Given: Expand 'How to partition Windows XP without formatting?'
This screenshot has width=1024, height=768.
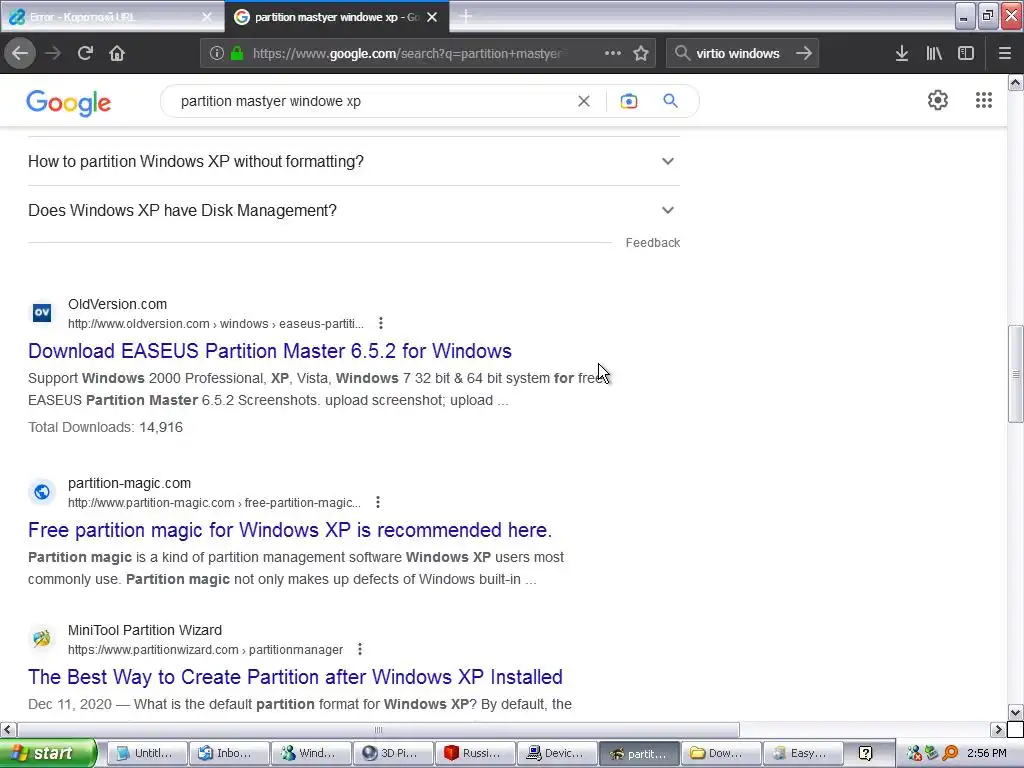Looking at the screenshot, I should pos(354,161).
